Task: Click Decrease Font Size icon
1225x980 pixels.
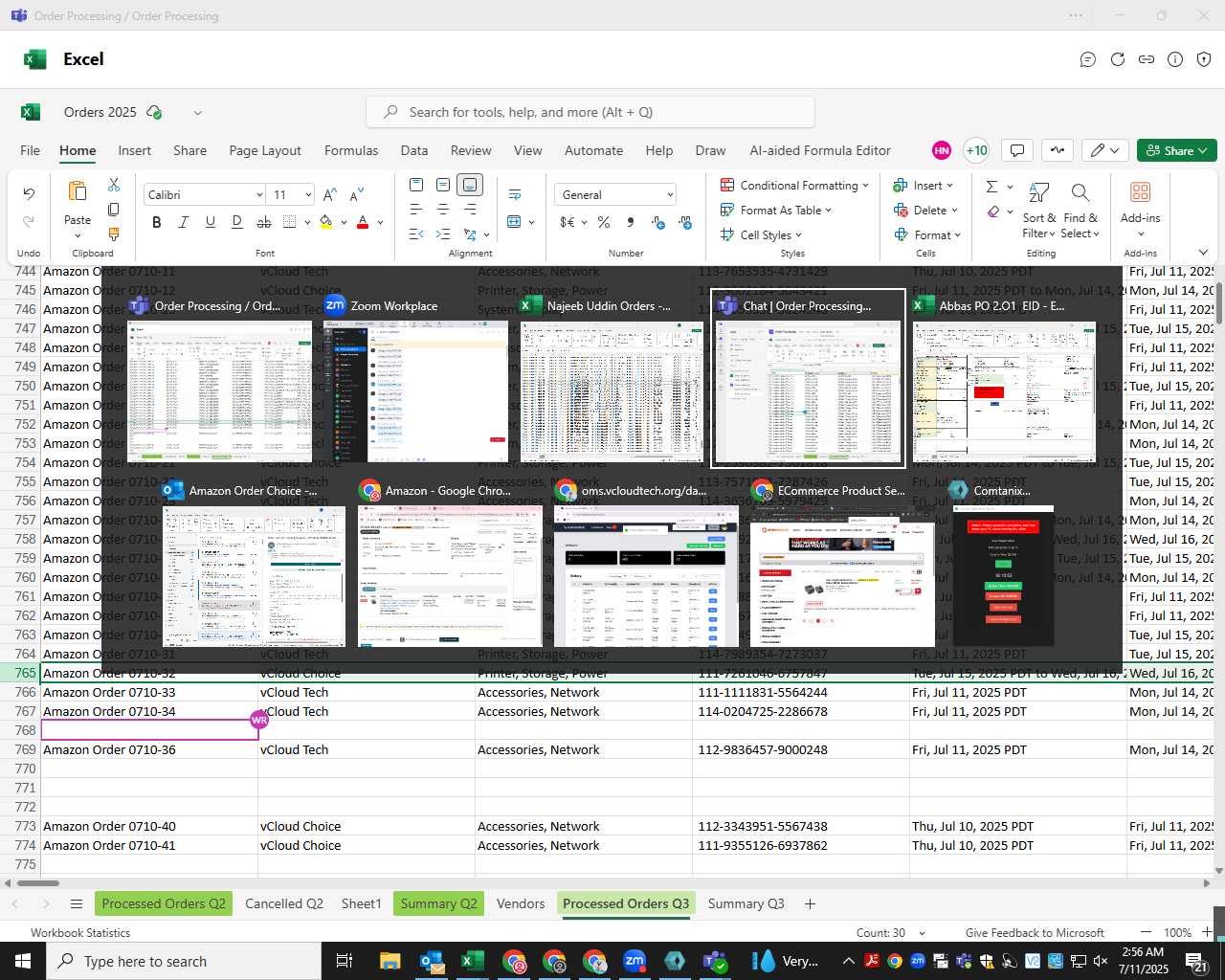Action: [x=357, y=194]
